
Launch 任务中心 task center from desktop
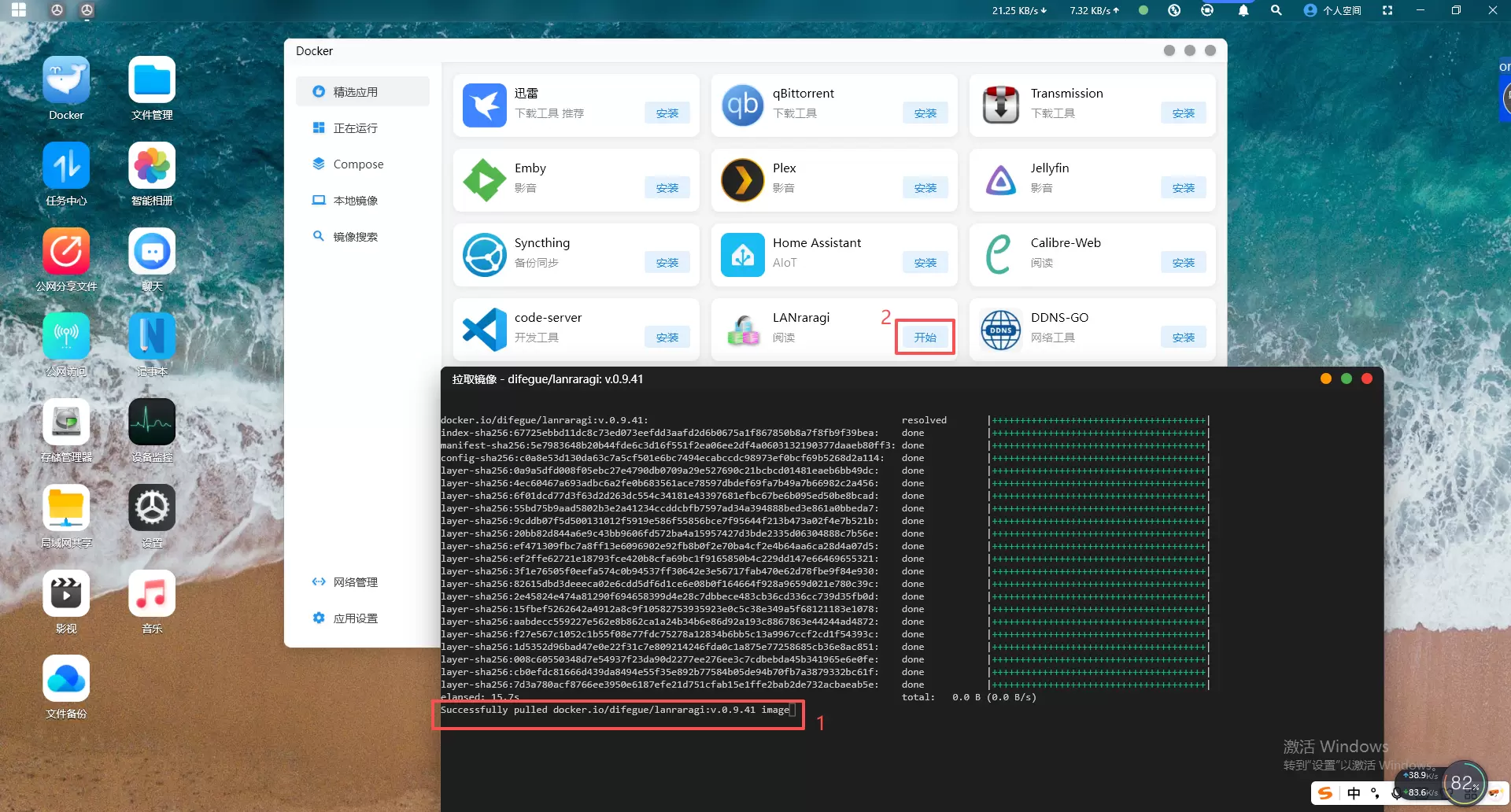click(x=66, y=167)
